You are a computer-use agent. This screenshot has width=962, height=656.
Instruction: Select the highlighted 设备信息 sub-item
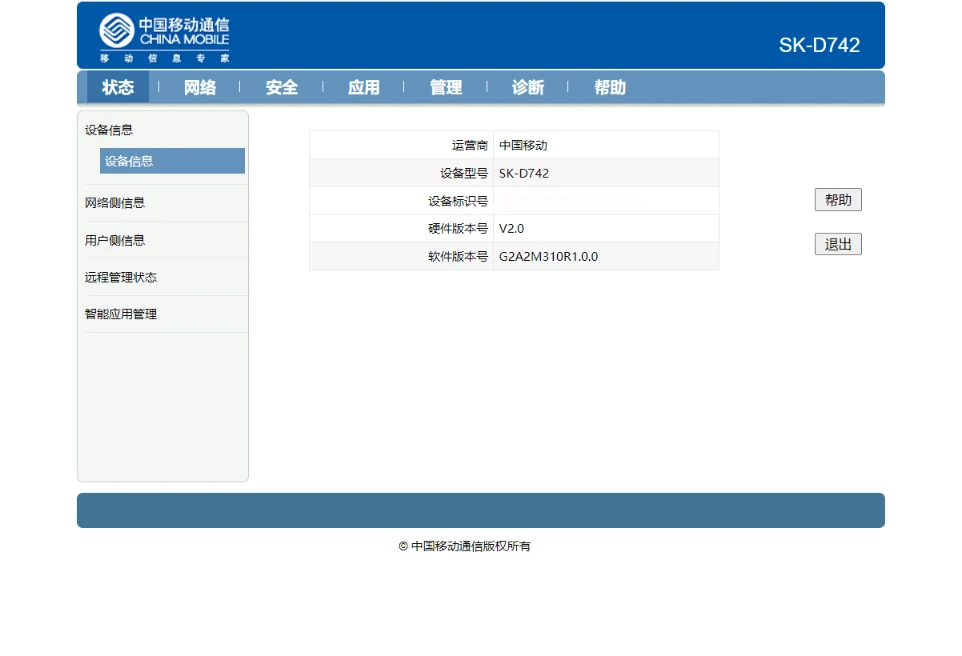point(172,161)
